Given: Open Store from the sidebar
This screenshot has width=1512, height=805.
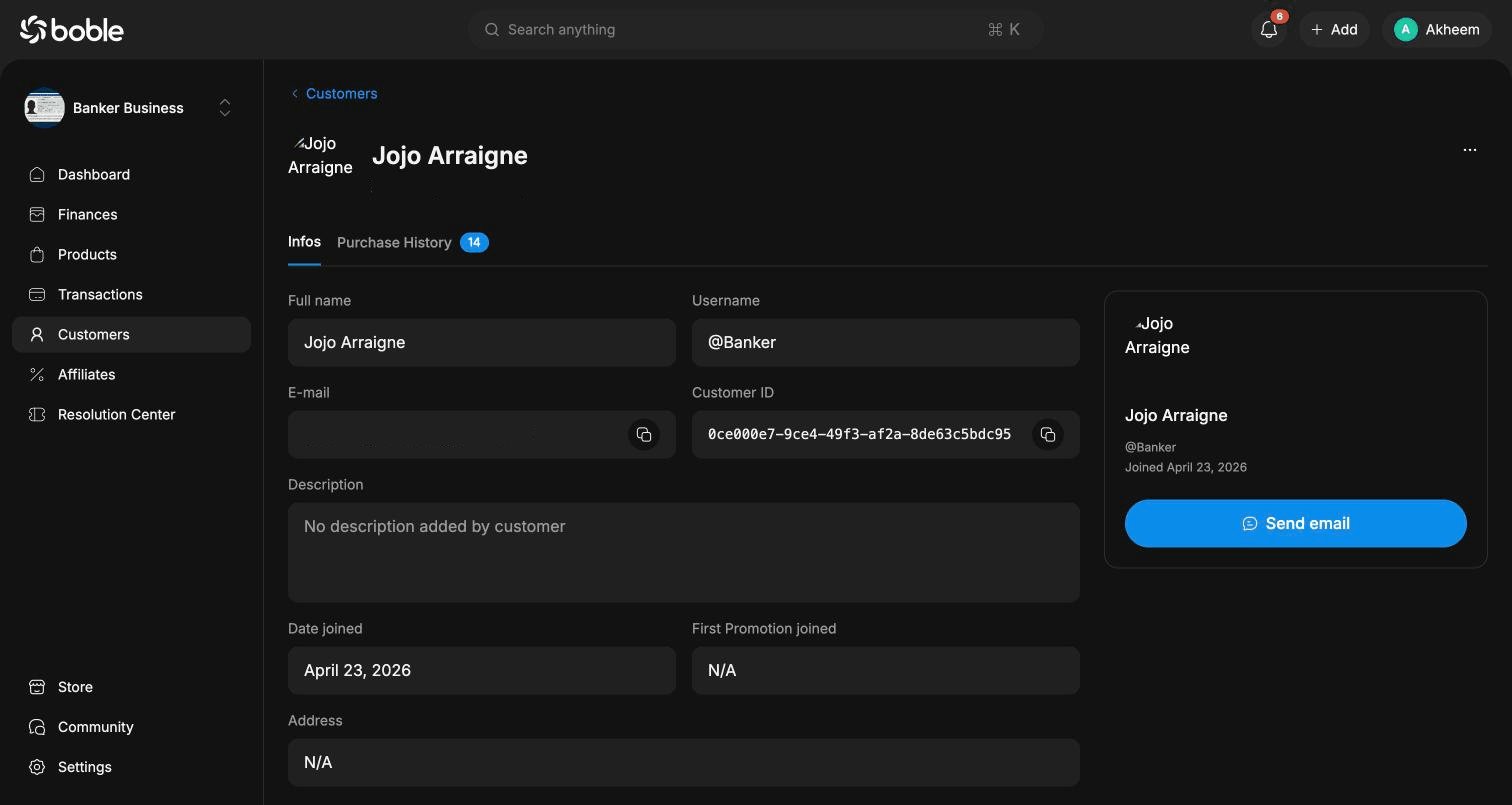Looking at the screenshot, I should click(131, 687).
